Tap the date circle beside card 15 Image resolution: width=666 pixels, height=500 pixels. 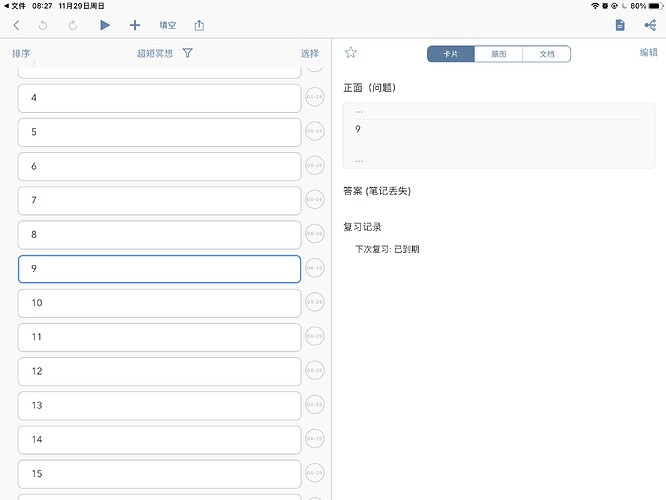(x=315, y=473)
